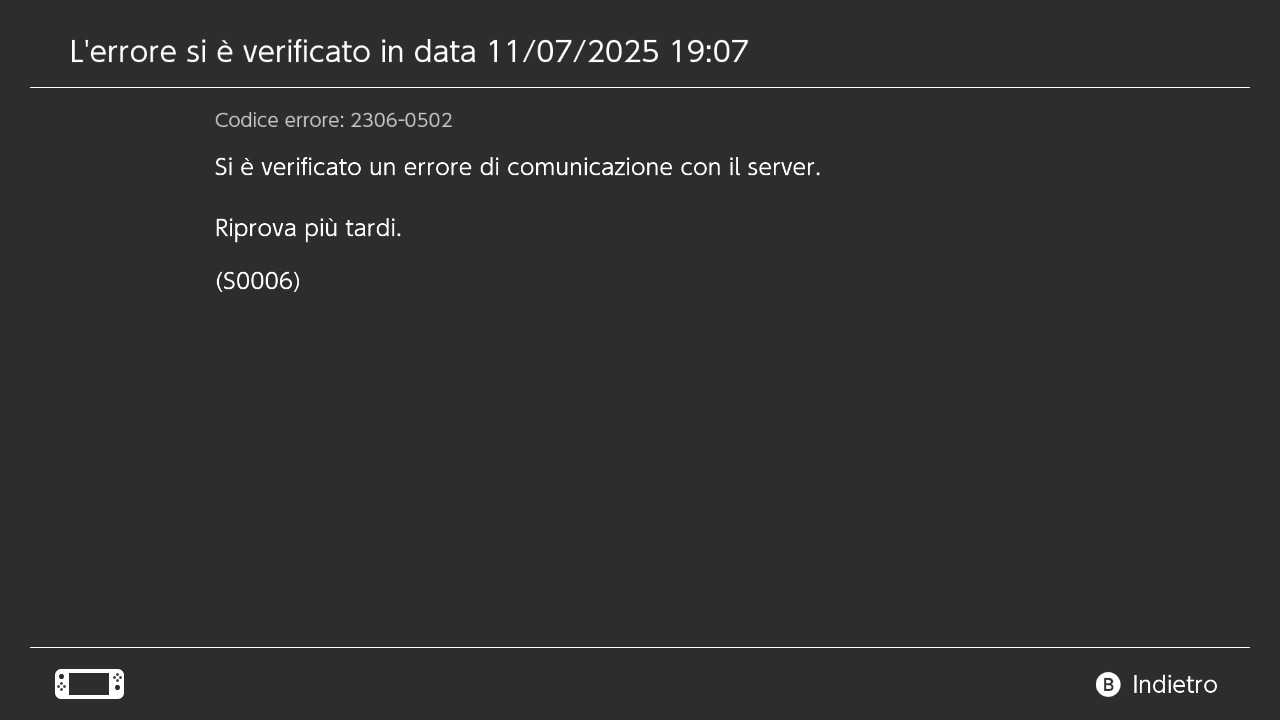The height and width of the screenshot is (720, 1280).
Task: Click the "Codice errore:" label
Action: 279,121
